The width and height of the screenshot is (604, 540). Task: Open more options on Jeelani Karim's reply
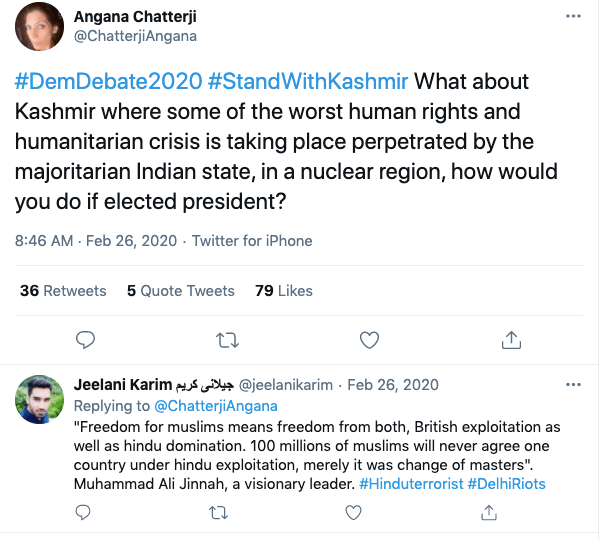point(572,385)
